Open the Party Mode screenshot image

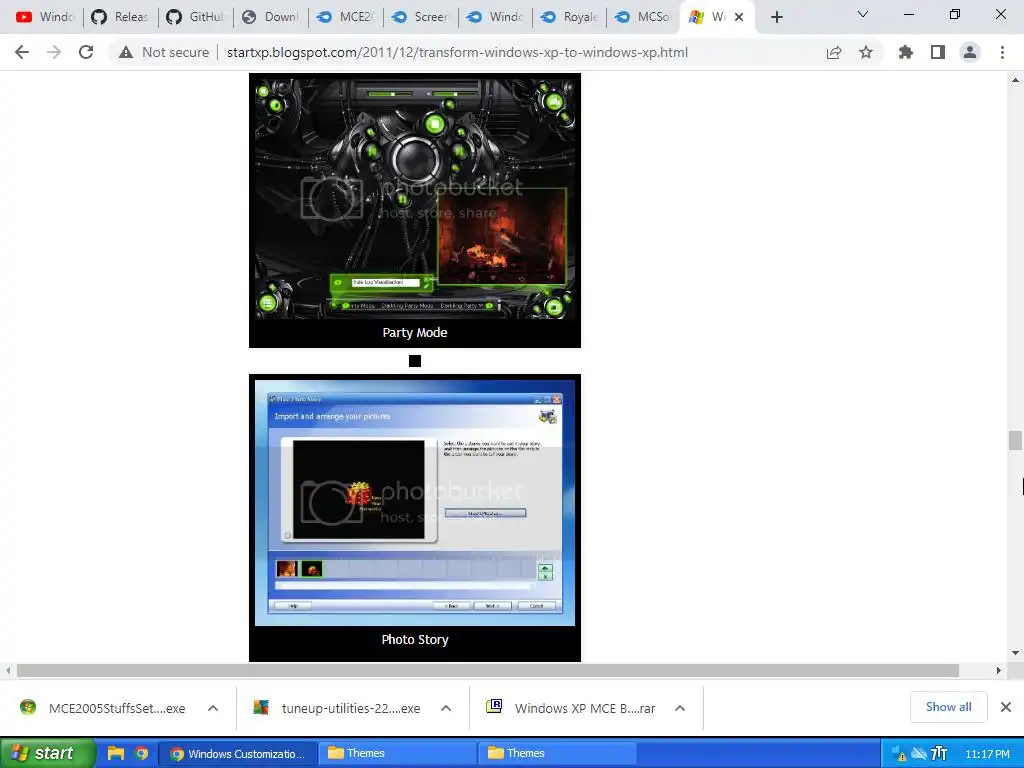pos(415,198)
